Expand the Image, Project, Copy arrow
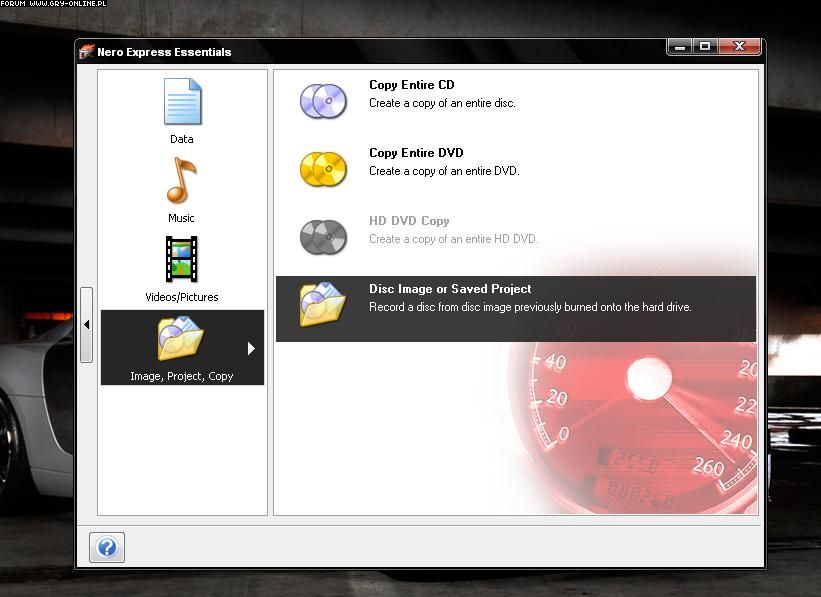The height and width of the screenshot is (597, 821). pos(251,348)
